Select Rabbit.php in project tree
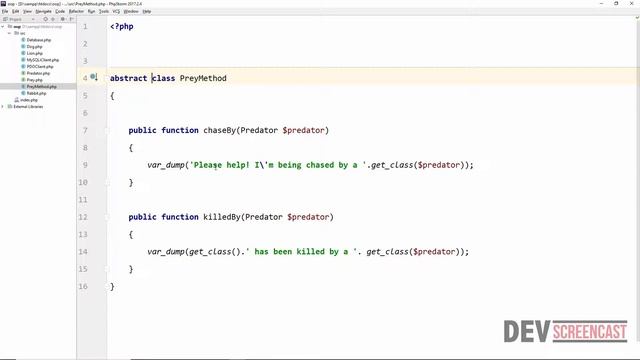The image size is (640, 360). (x=36, y=93)
